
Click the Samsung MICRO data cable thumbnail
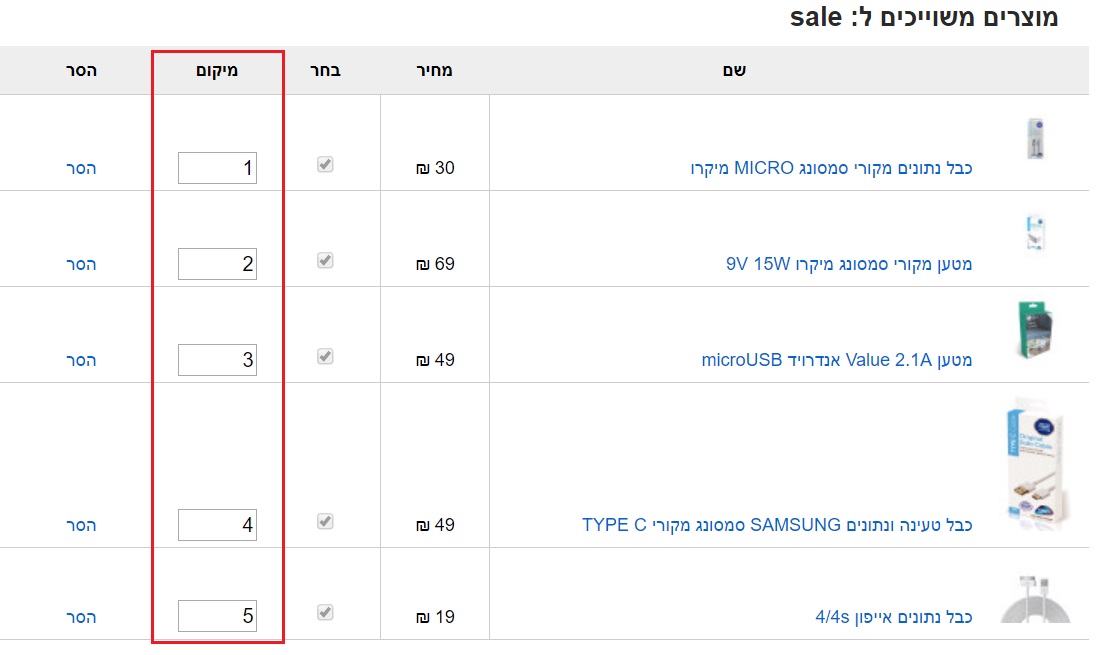[x=1034, y=139]
